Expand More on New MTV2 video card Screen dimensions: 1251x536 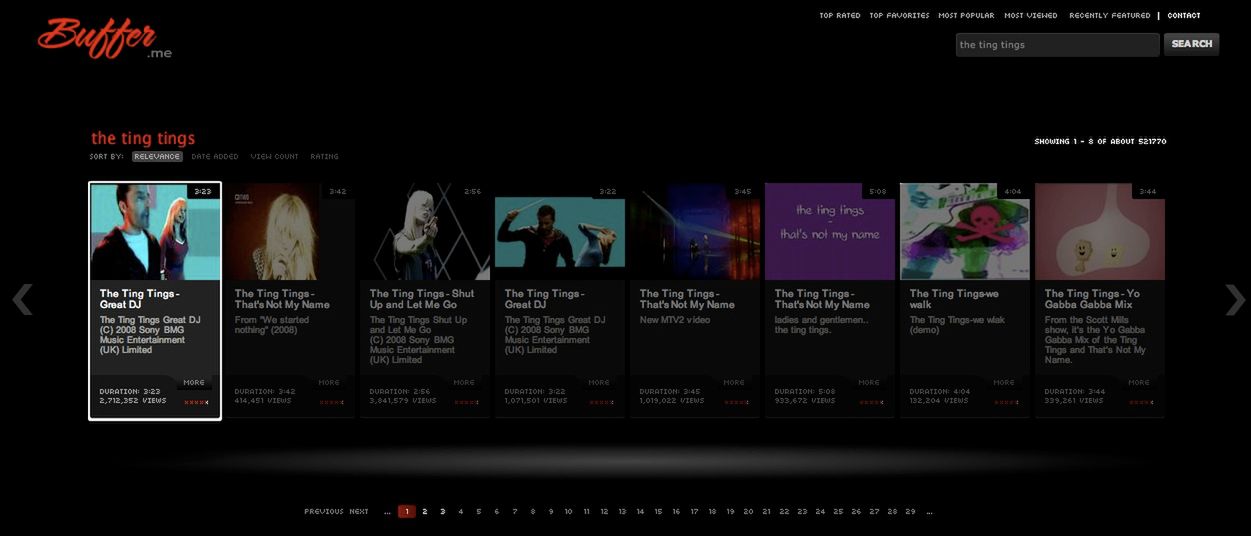[734, 382]
